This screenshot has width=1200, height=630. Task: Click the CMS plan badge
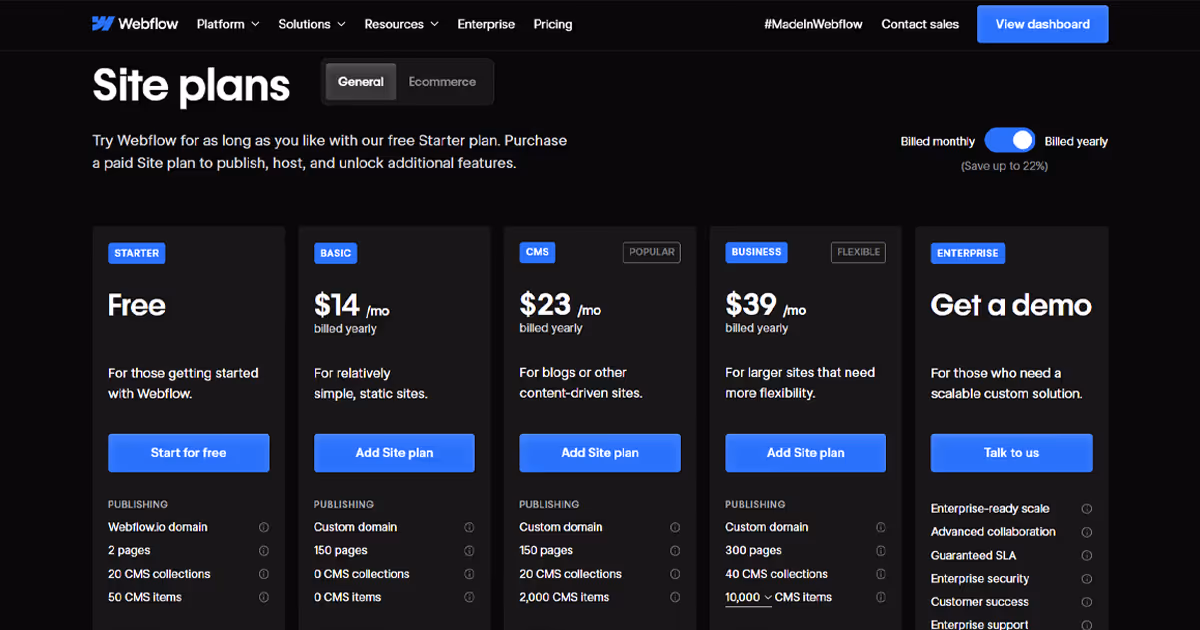(538, 252)
